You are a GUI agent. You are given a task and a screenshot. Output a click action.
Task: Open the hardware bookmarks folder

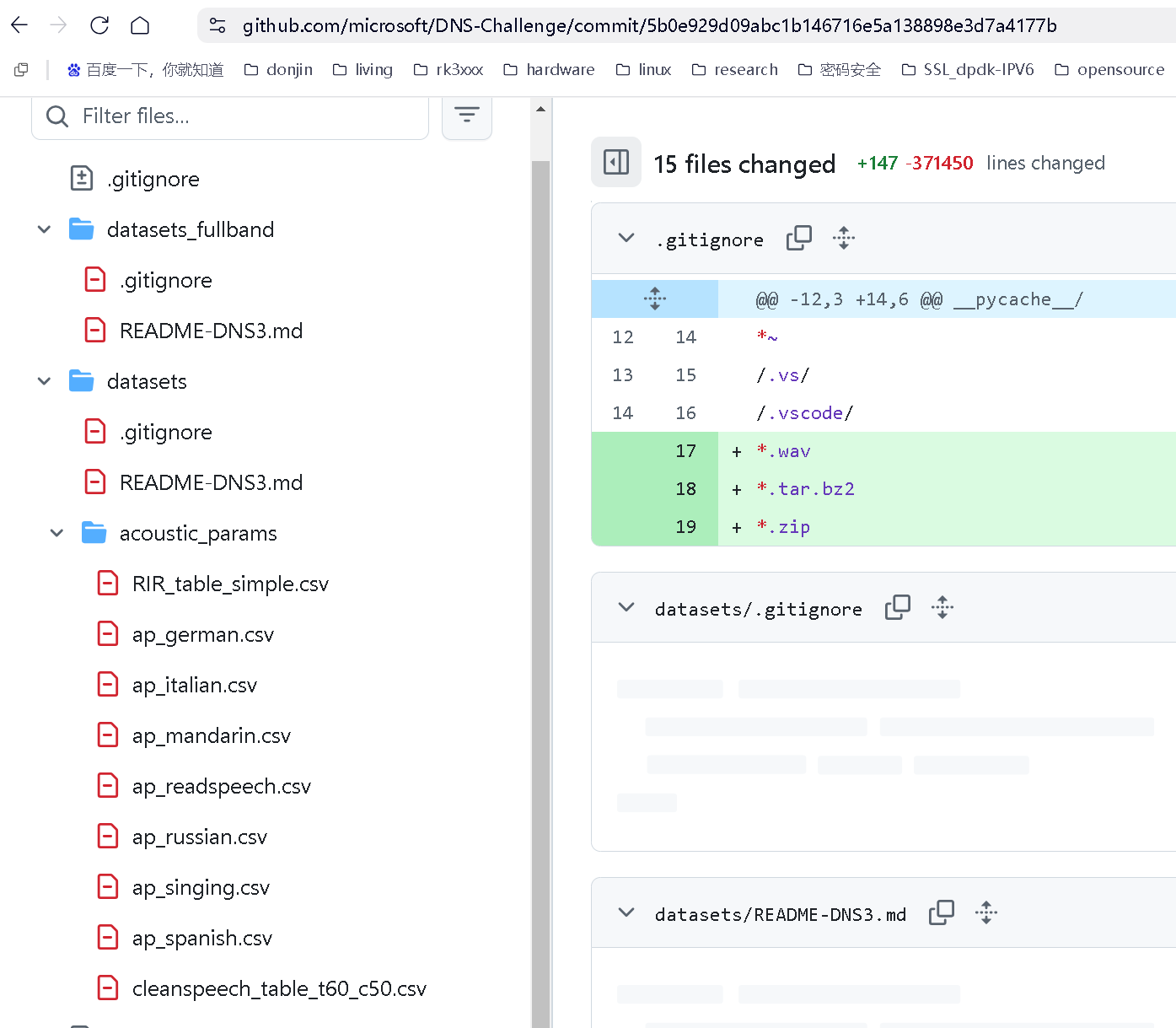click(549, 69)
